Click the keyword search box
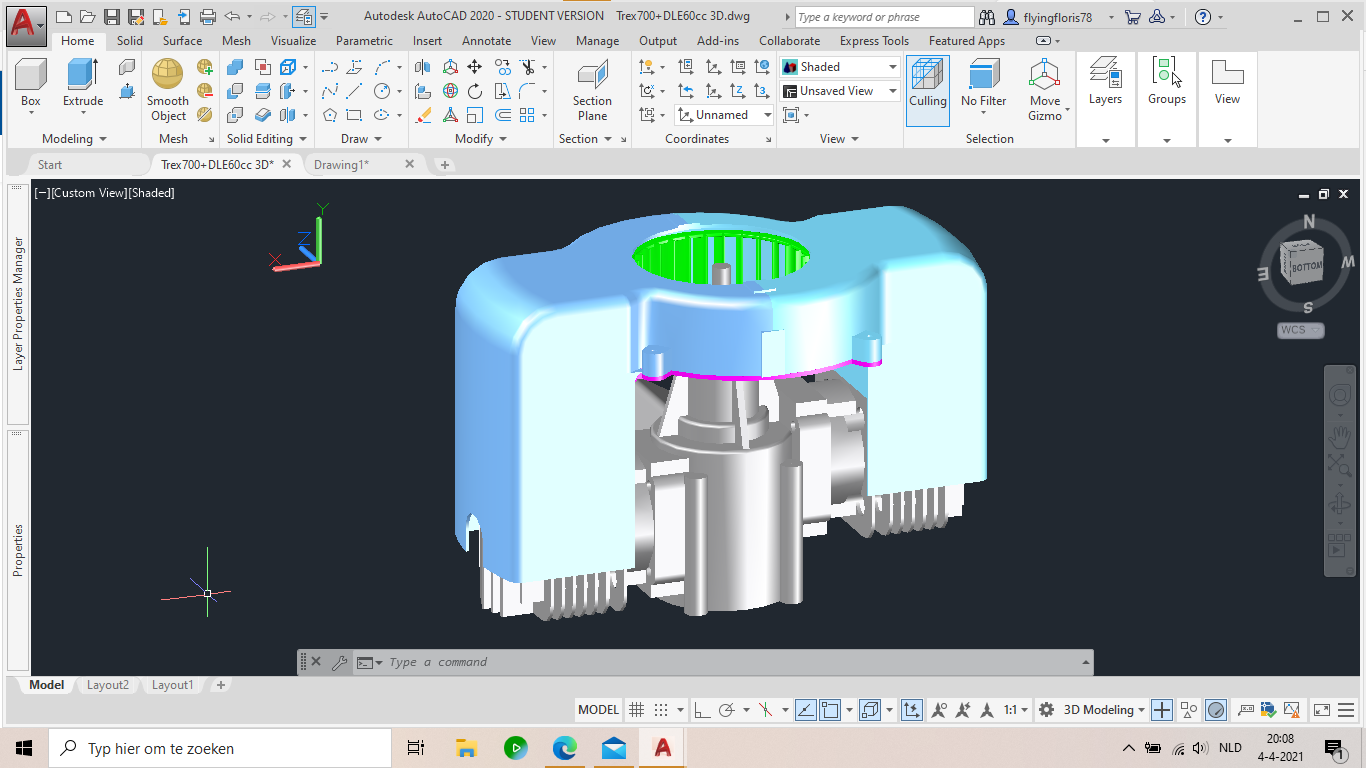Screen dimensions: 1366x768 point(884,17)
